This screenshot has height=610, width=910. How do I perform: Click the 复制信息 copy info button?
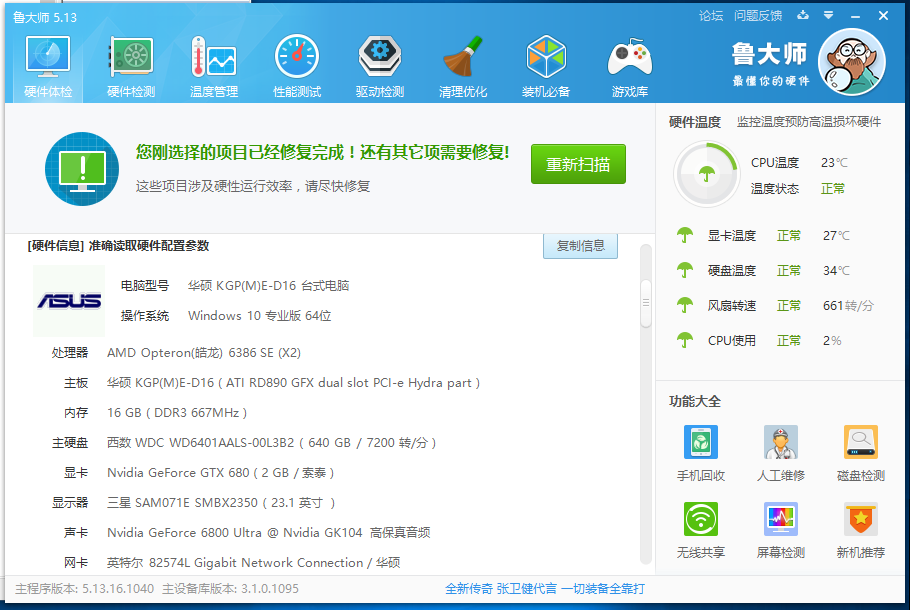(580, 246)
